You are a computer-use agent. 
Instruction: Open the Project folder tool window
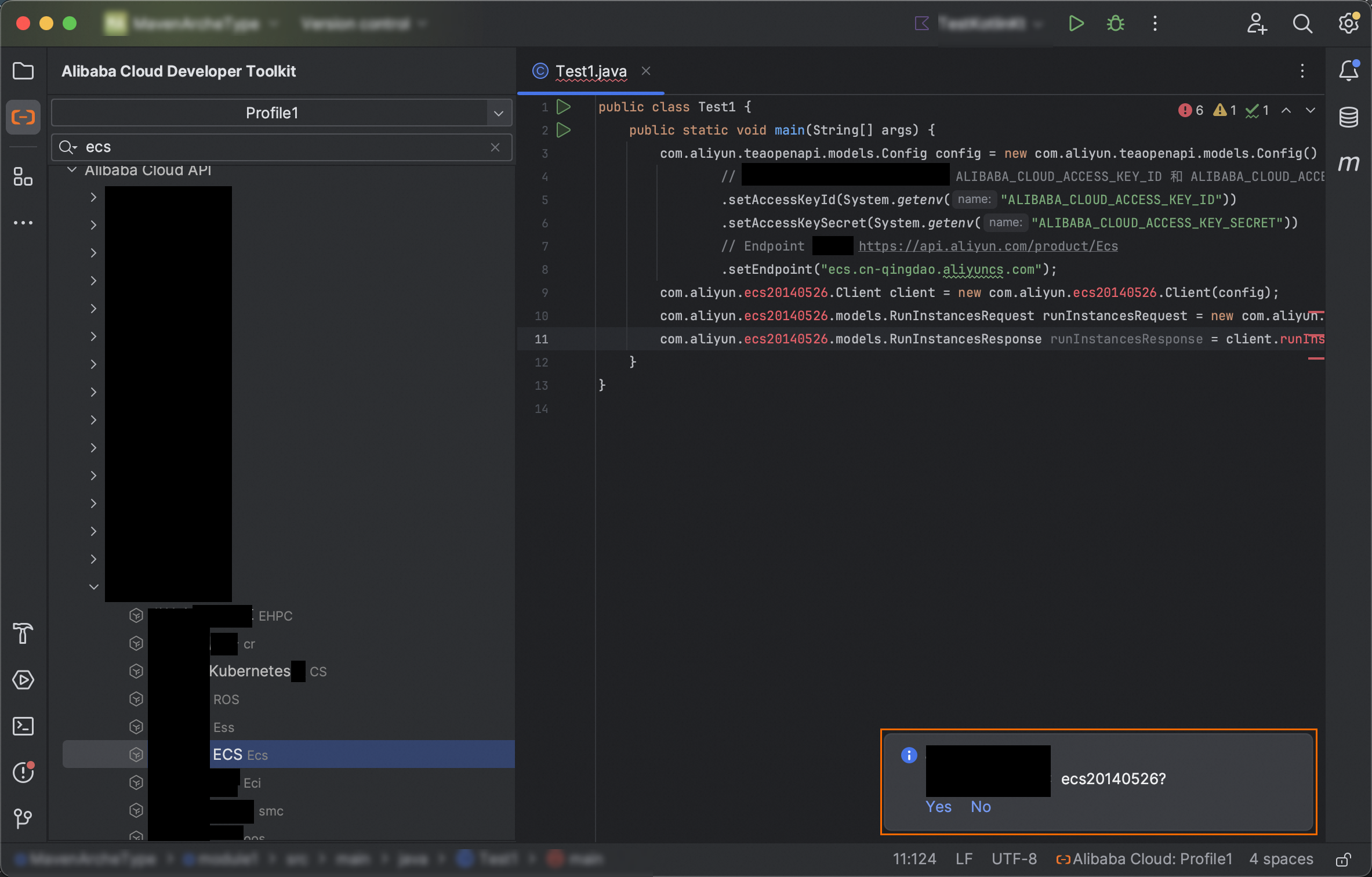(x=23, y=71)
